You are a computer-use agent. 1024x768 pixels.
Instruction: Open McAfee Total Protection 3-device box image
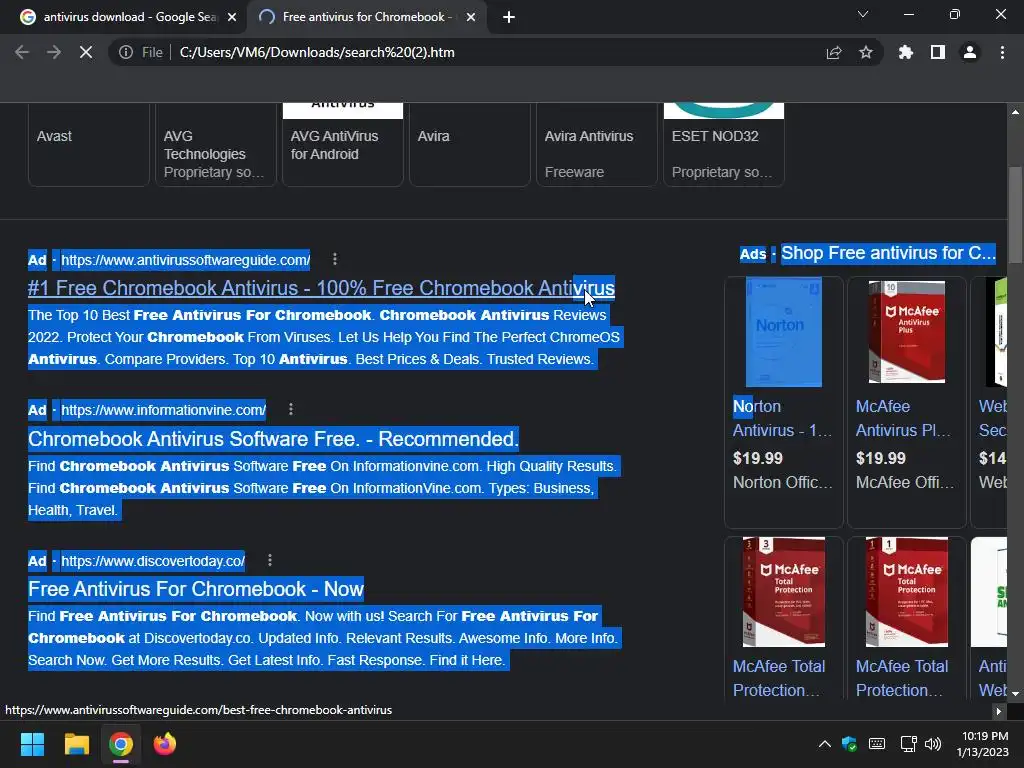[784, 592]
